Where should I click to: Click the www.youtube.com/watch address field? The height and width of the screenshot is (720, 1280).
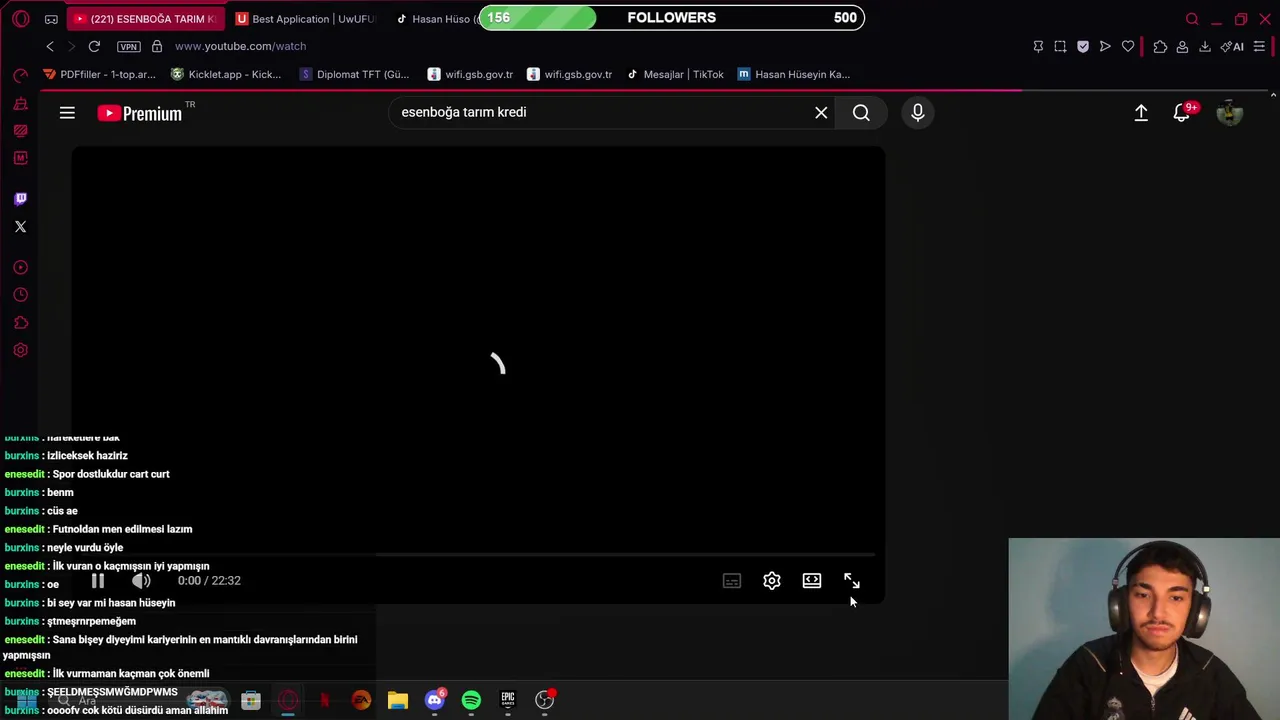point(240,46)
